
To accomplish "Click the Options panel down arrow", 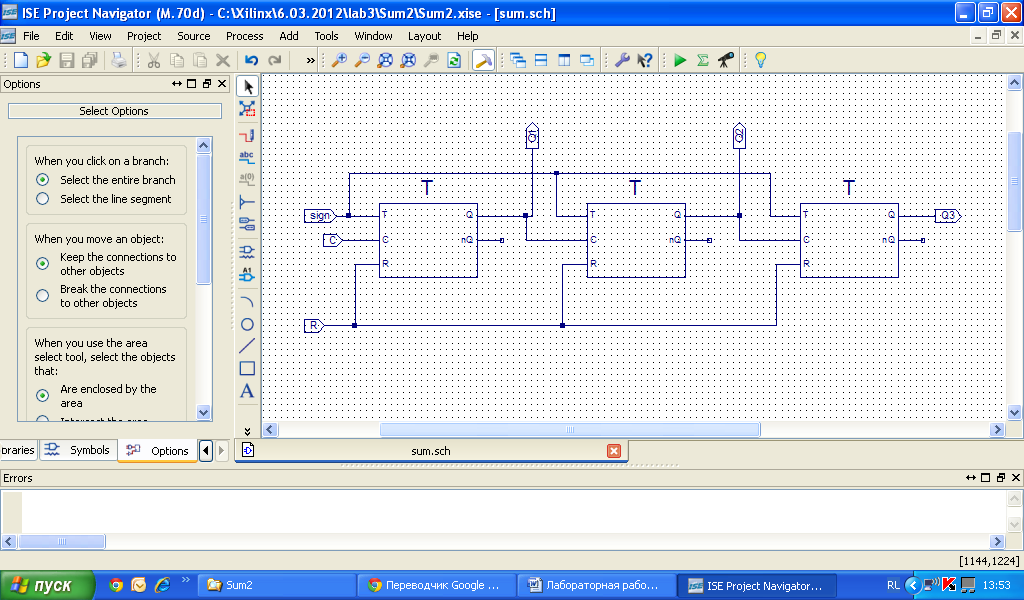I will (x=204, y=412).
